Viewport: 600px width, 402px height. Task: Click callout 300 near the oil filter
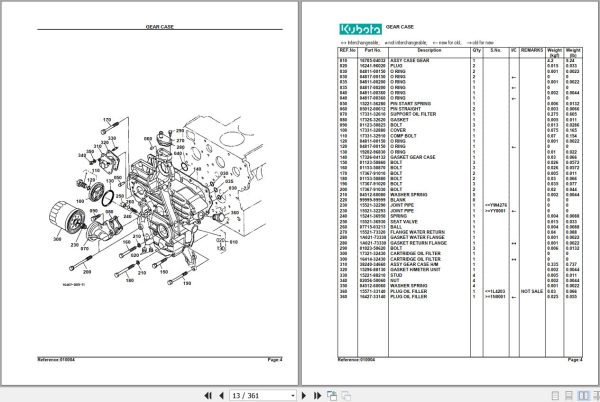[57, 239]
